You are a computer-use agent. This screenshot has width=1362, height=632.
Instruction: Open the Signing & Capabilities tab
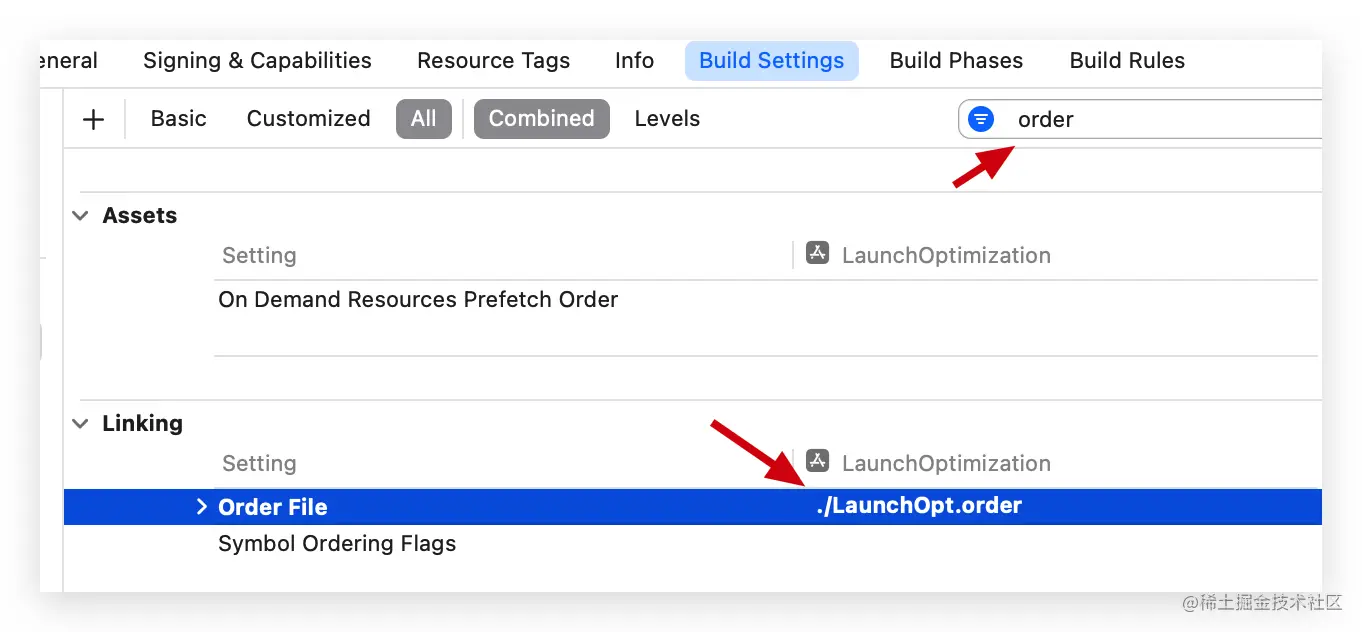(257, 61)
